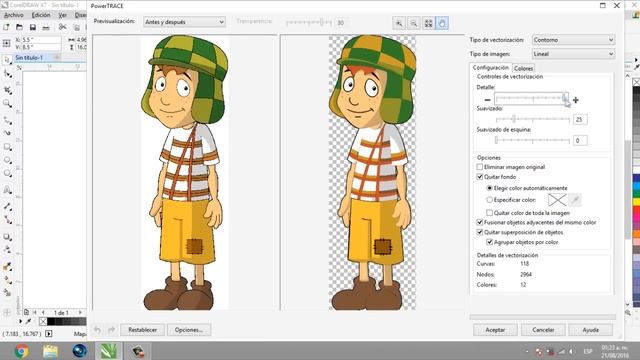Click the Aceptar button
The width and height of the screenshot is (640, 360).
click(x=495, y=330)
